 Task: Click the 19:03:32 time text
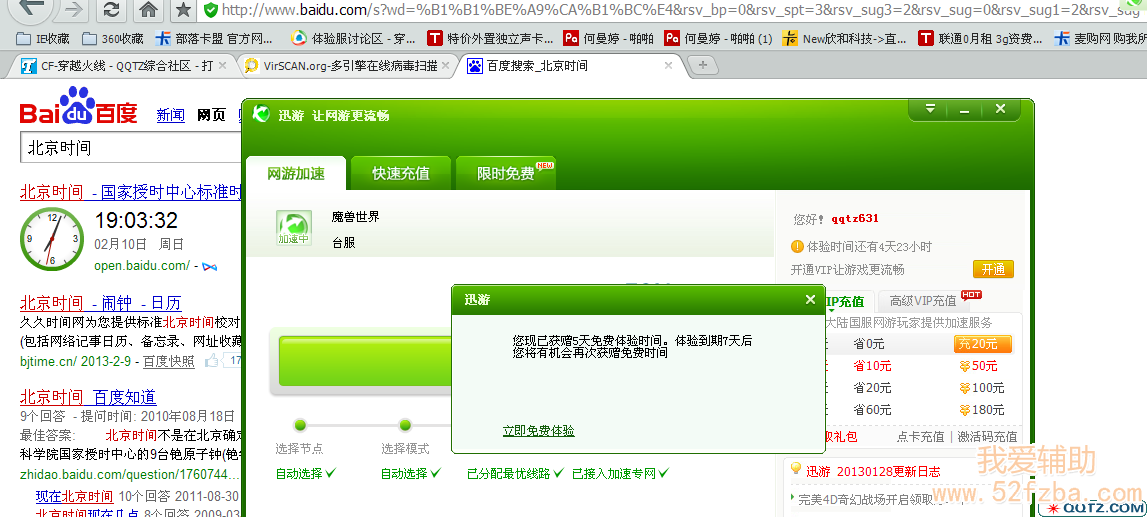[x=136, y=220]
